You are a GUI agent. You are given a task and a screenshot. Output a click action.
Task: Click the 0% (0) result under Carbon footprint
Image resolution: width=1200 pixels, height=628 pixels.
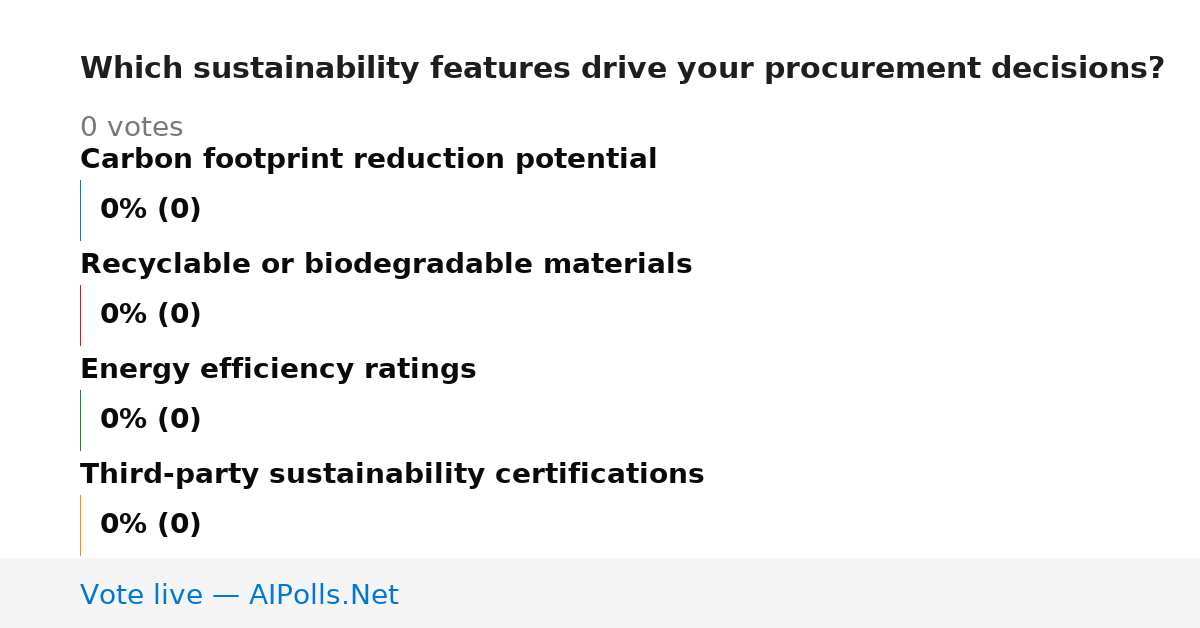(150, 210)
